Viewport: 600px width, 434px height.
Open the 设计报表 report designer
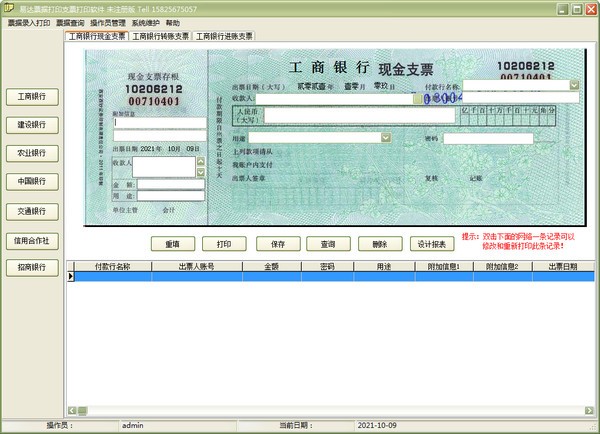(432, 244)
